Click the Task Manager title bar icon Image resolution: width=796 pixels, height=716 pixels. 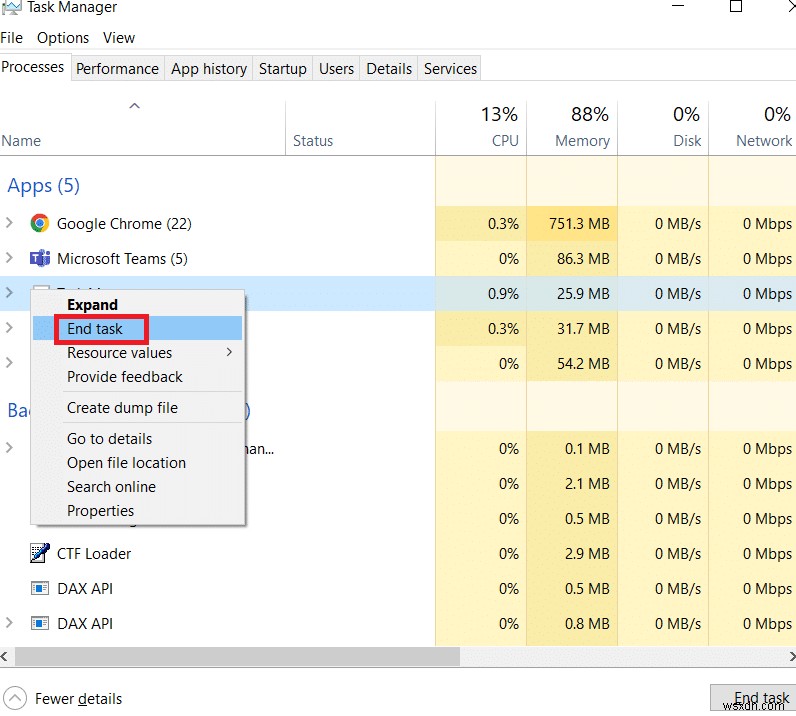11,7
